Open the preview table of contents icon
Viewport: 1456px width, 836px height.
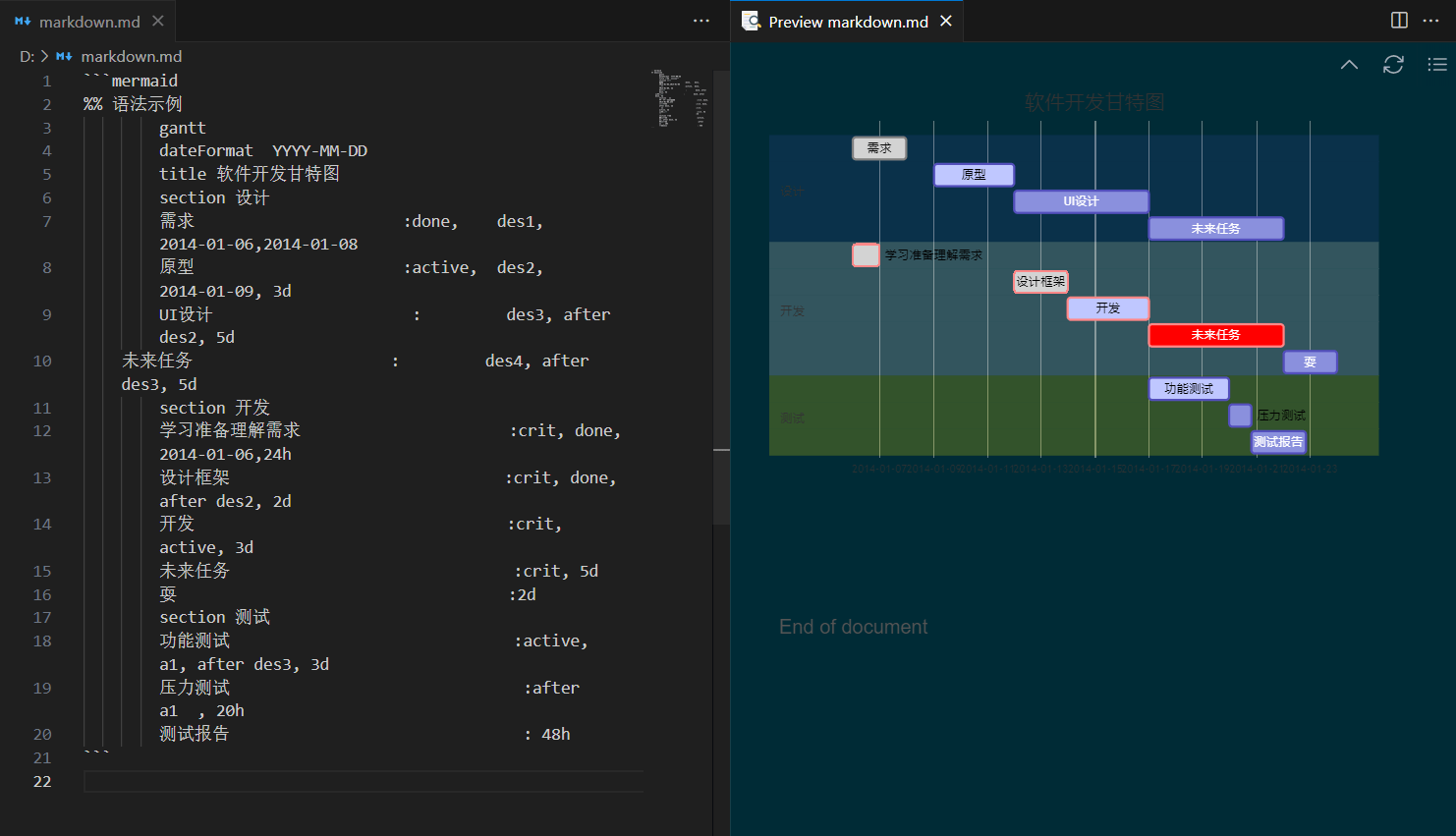[1436, 65]
